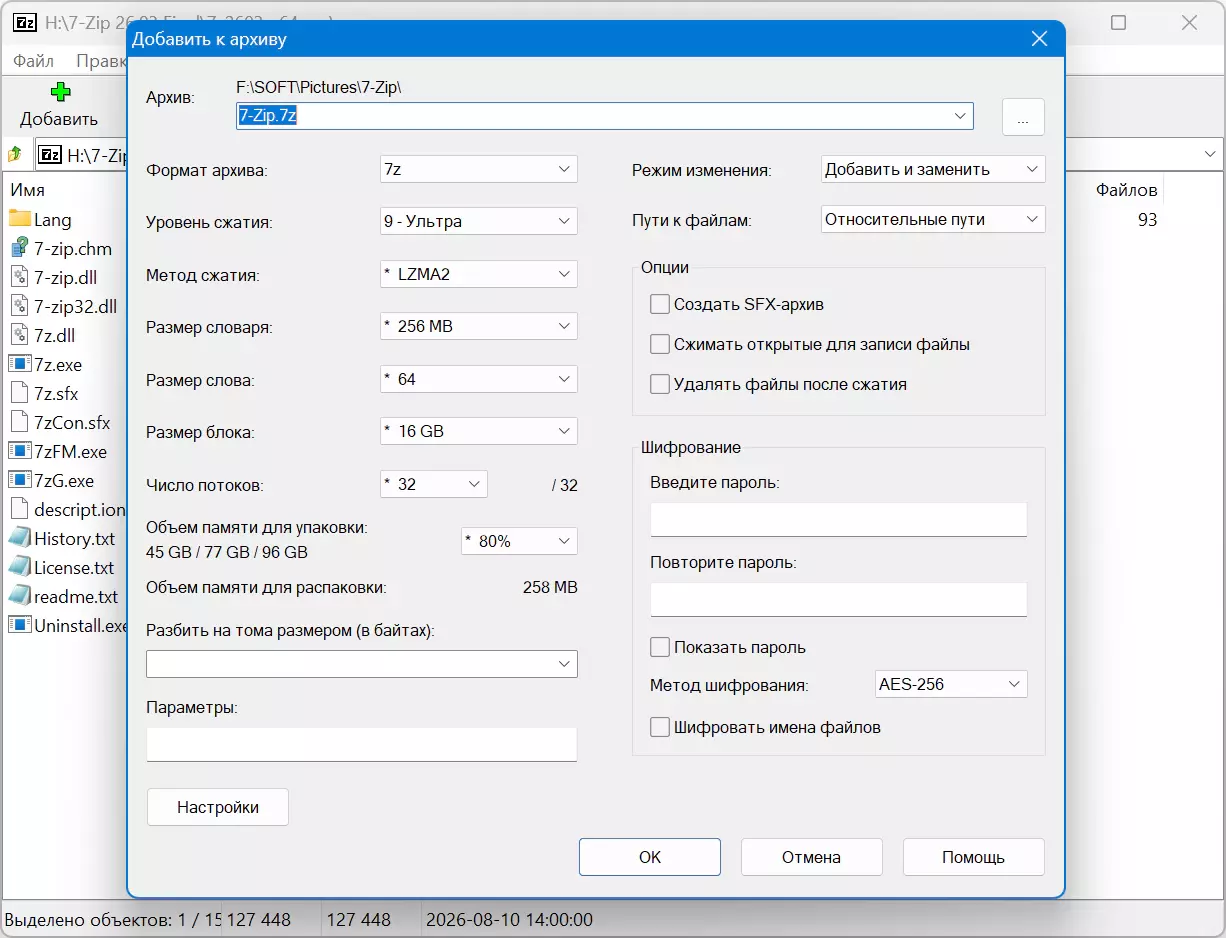Click the up-folder arrow icon
Screen dimensions: 1226x938
[15, 155]
